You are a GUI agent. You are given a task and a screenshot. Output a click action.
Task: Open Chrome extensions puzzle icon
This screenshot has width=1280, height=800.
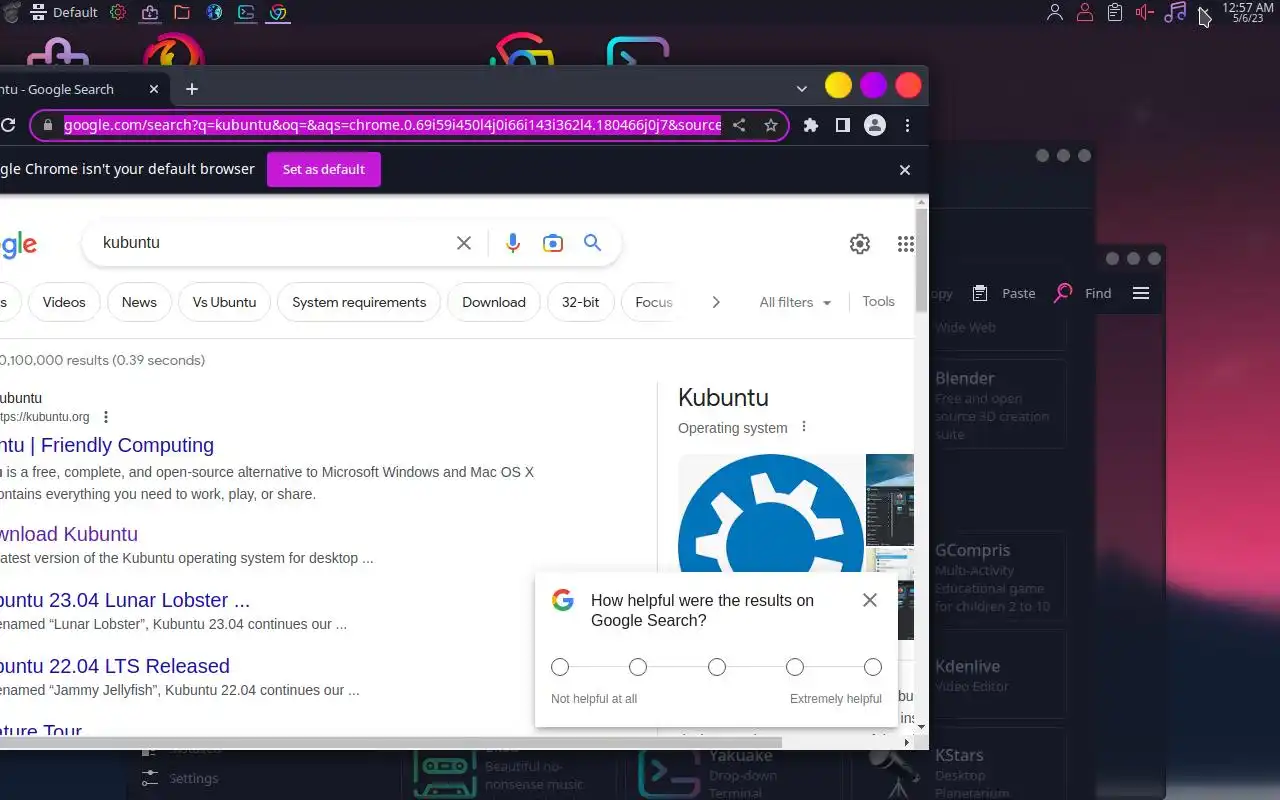(x=811, y=125)
